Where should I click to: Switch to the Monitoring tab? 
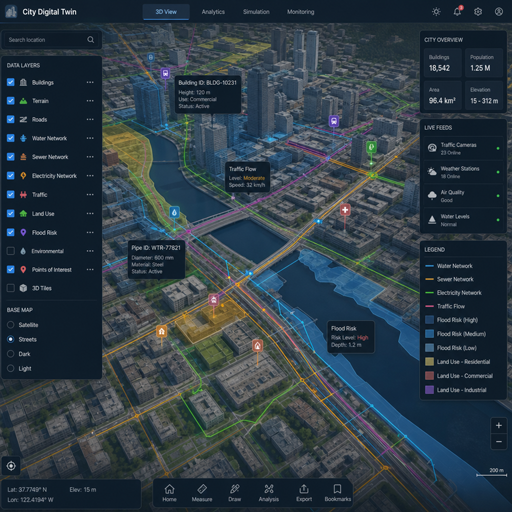coord(301,12)
